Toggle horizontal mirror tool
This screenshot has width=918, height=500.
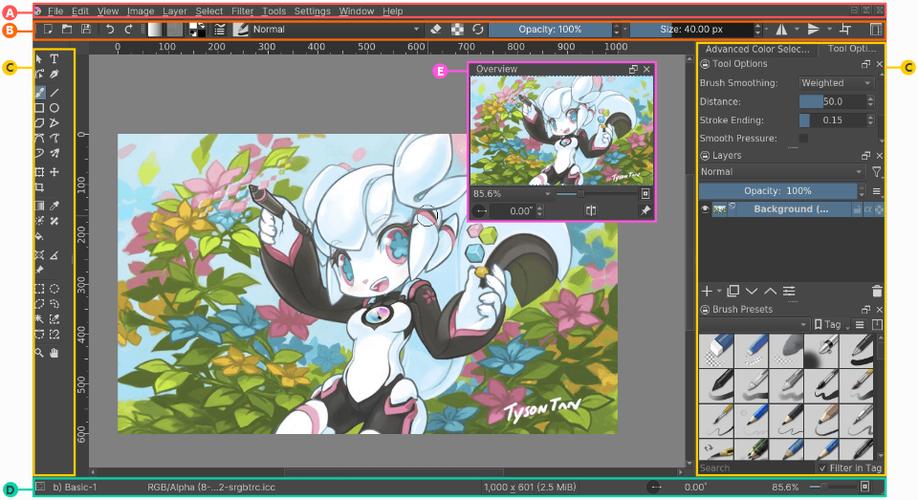[x=782, y=29]
